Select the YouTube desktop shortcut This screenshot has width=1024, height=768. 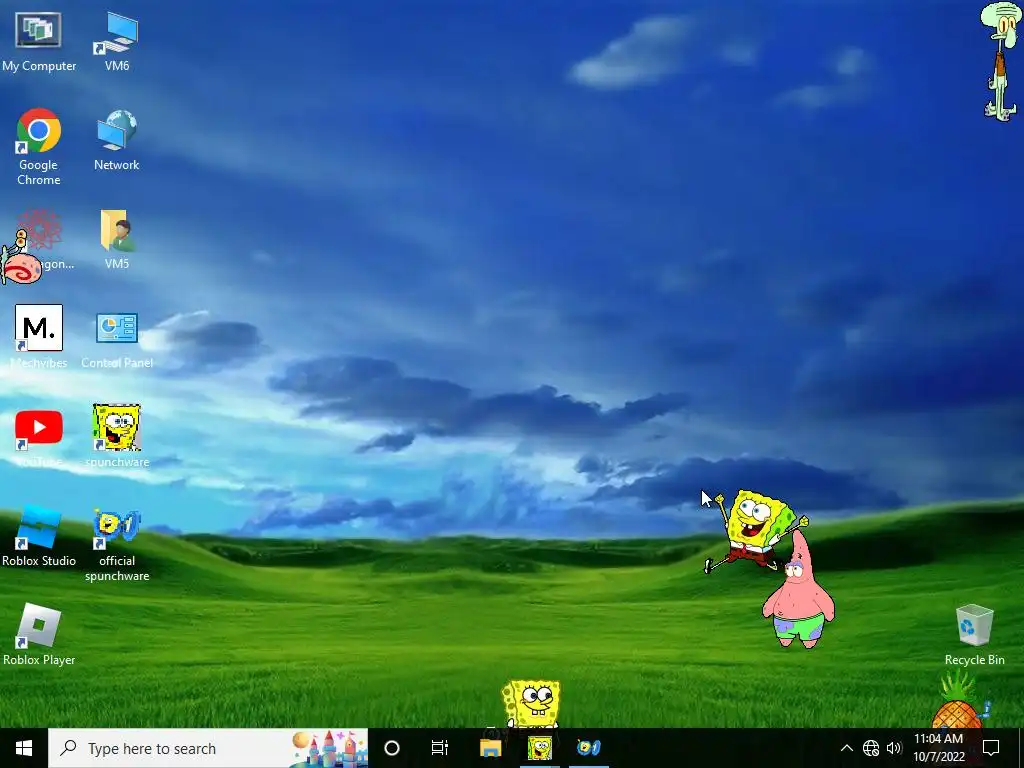[x=39, y=437]
